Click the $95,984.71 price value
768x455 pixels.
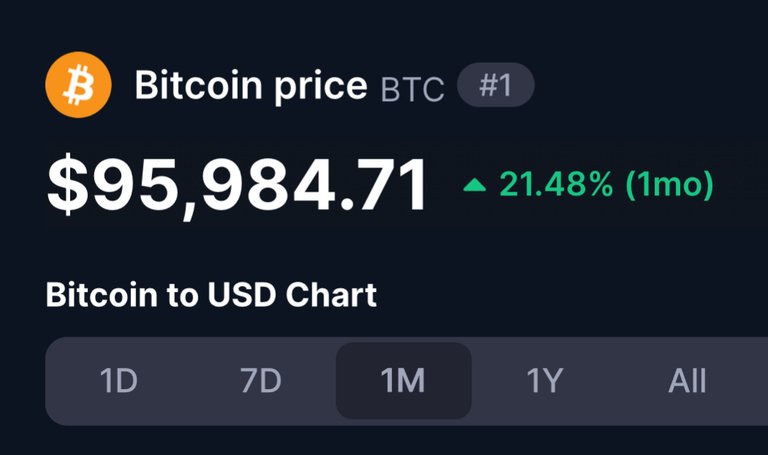coord(237,186)
